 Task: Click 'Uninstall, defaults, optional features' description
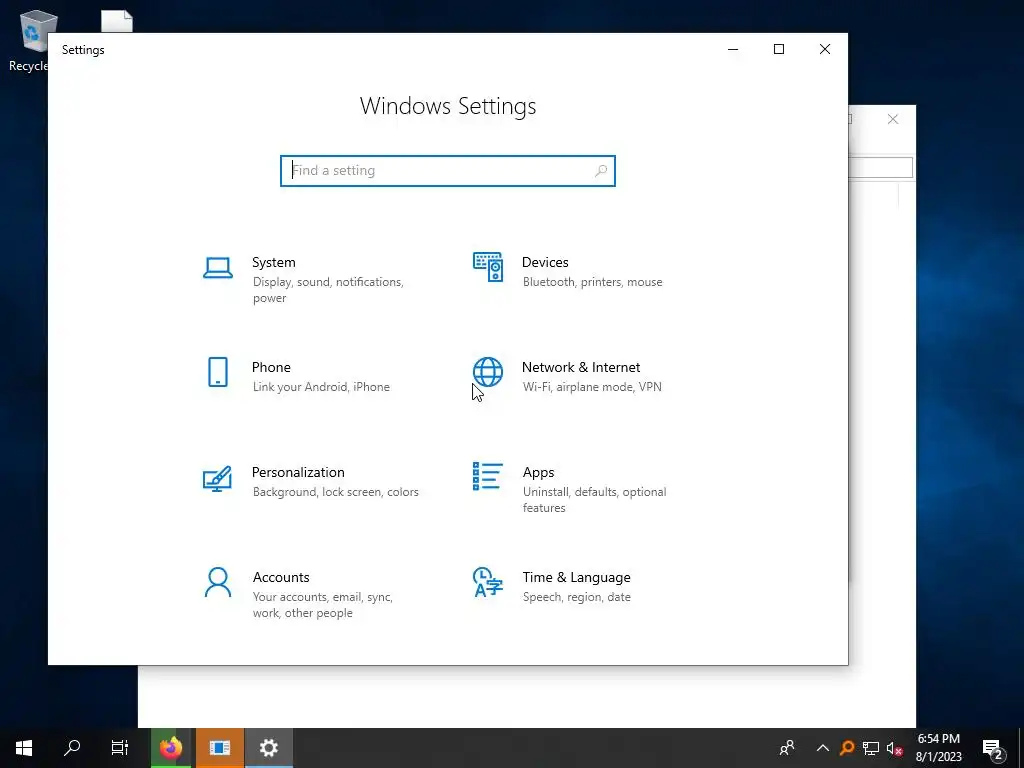coord(594,500)
